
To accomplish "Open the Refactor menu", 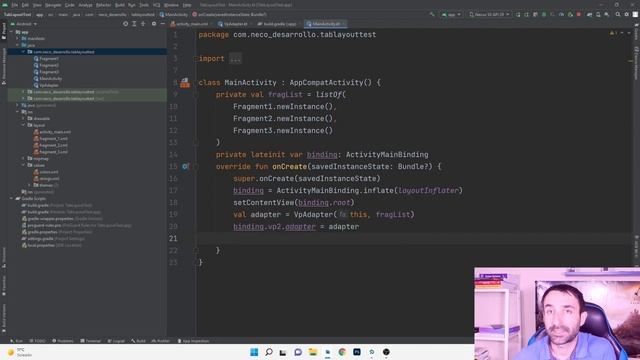I will tap(103, 5).
